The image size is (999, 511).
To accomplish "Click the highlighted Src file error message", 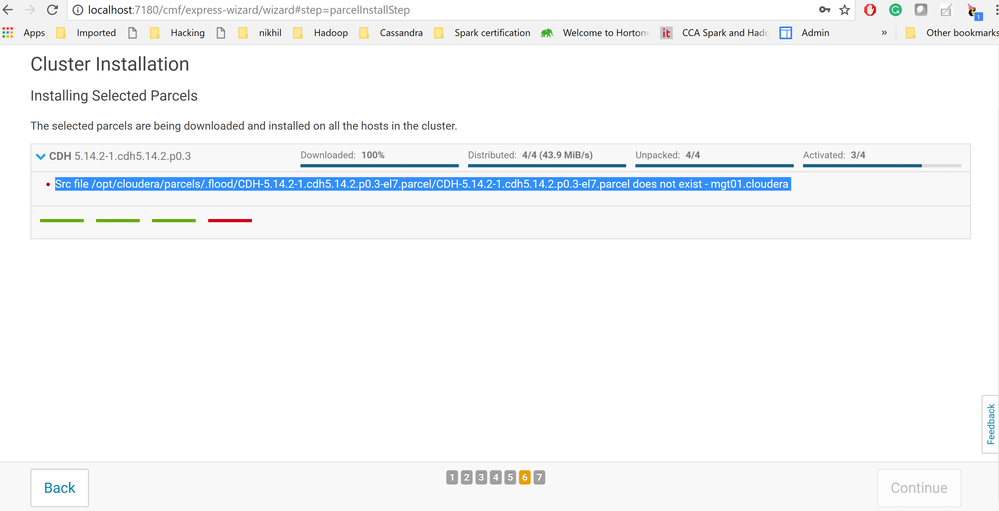I will pos(422,184).
